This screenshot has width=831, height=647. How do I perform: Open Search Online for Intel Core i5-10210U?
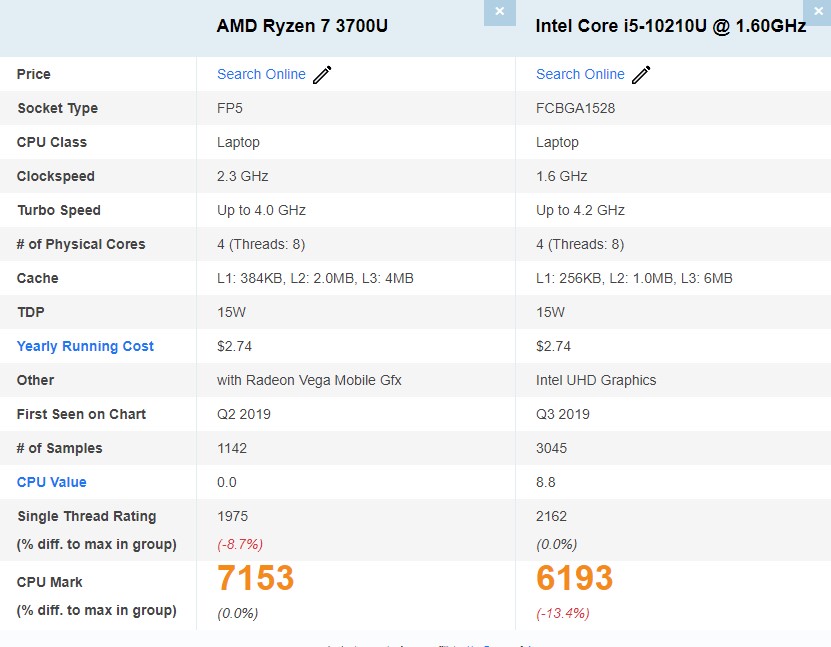pos(580,74)
